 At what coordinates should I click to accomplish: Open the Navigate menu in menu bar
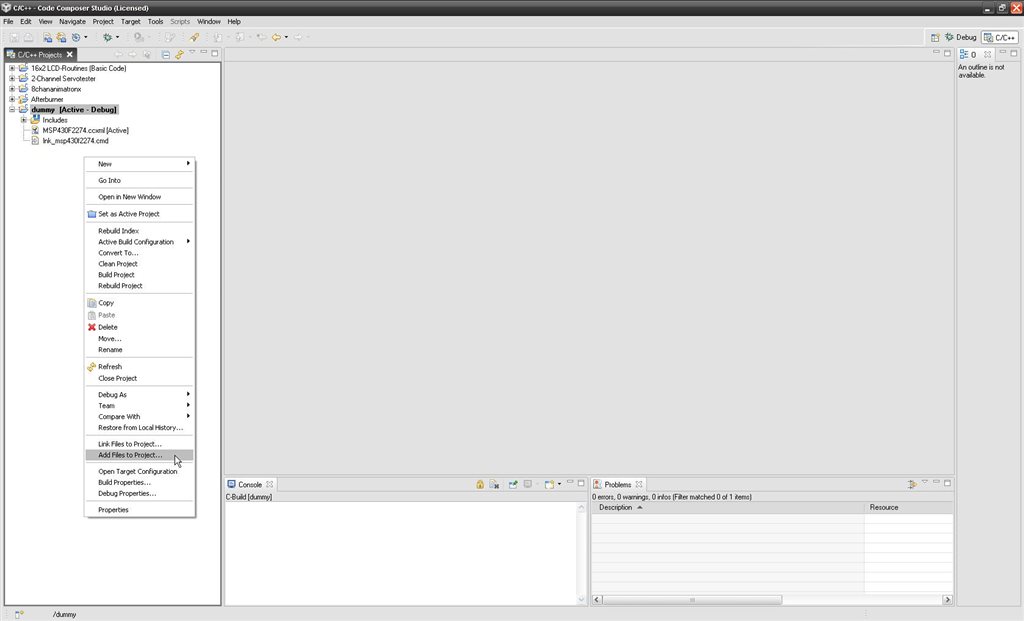click(72, 22)
